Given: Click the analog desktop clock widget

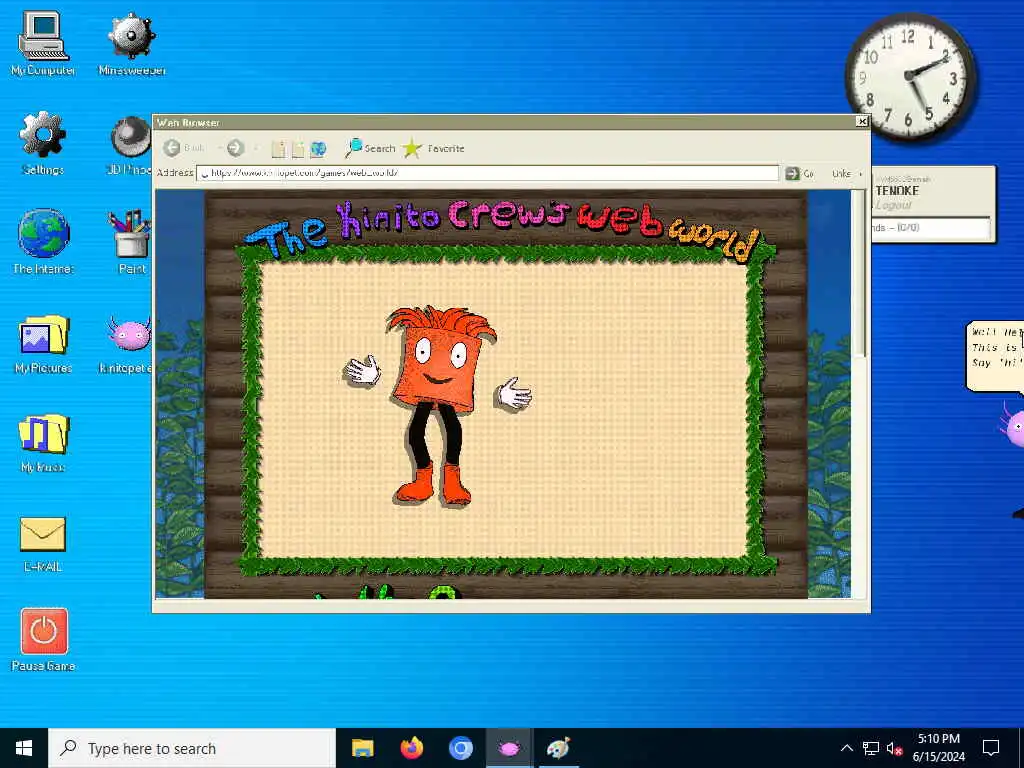Looking at the screenshot, I should [x=910, y=76].
